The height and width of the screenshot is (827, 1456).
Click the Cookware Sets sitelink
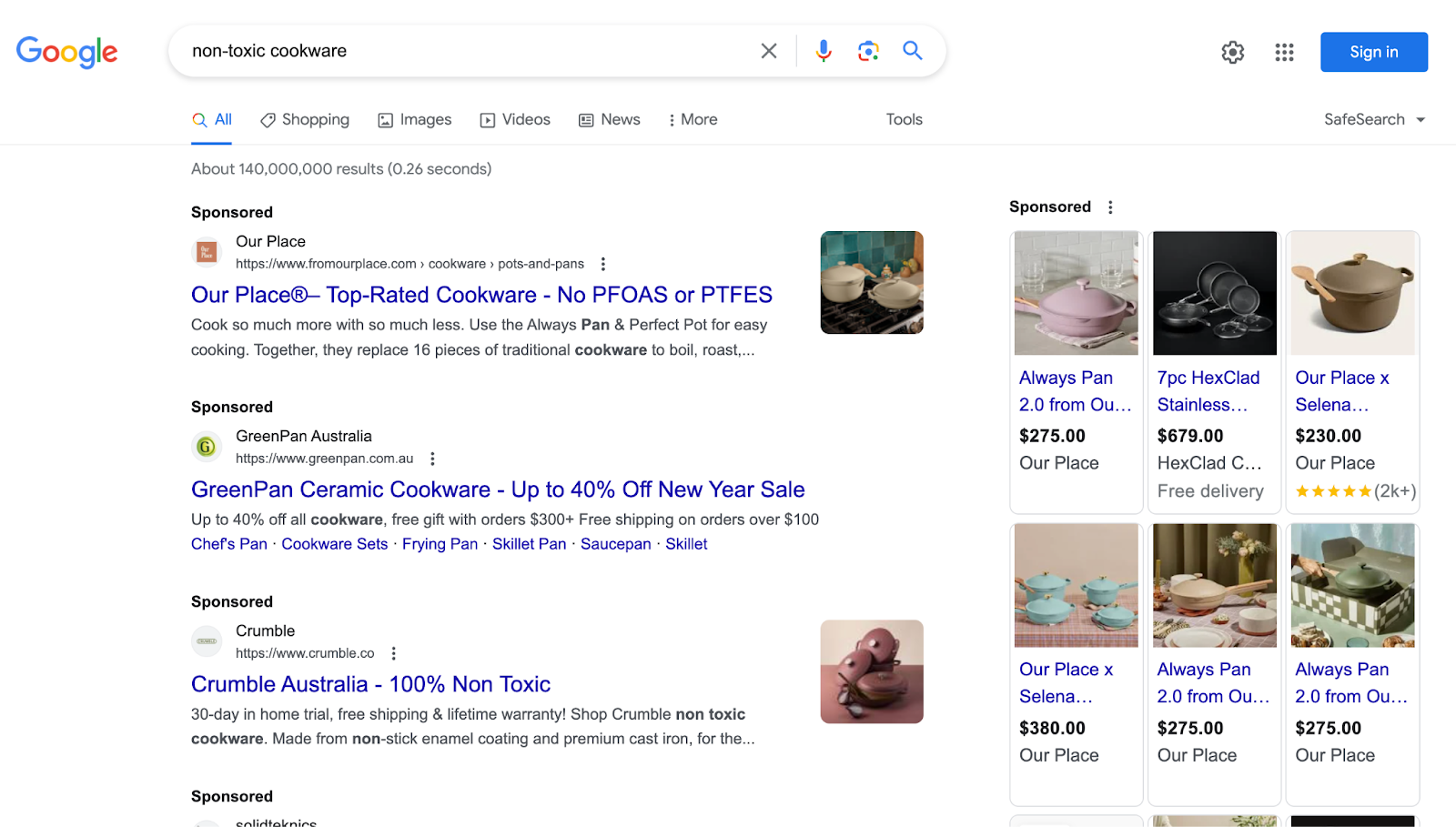tap(335, 544)
